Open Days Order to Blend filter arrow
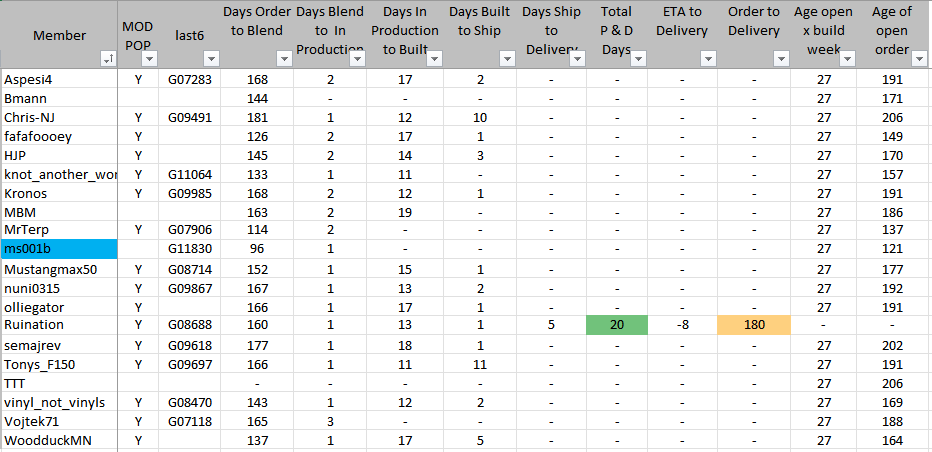This screenshot has height=452, width=932. coord(284,60)
